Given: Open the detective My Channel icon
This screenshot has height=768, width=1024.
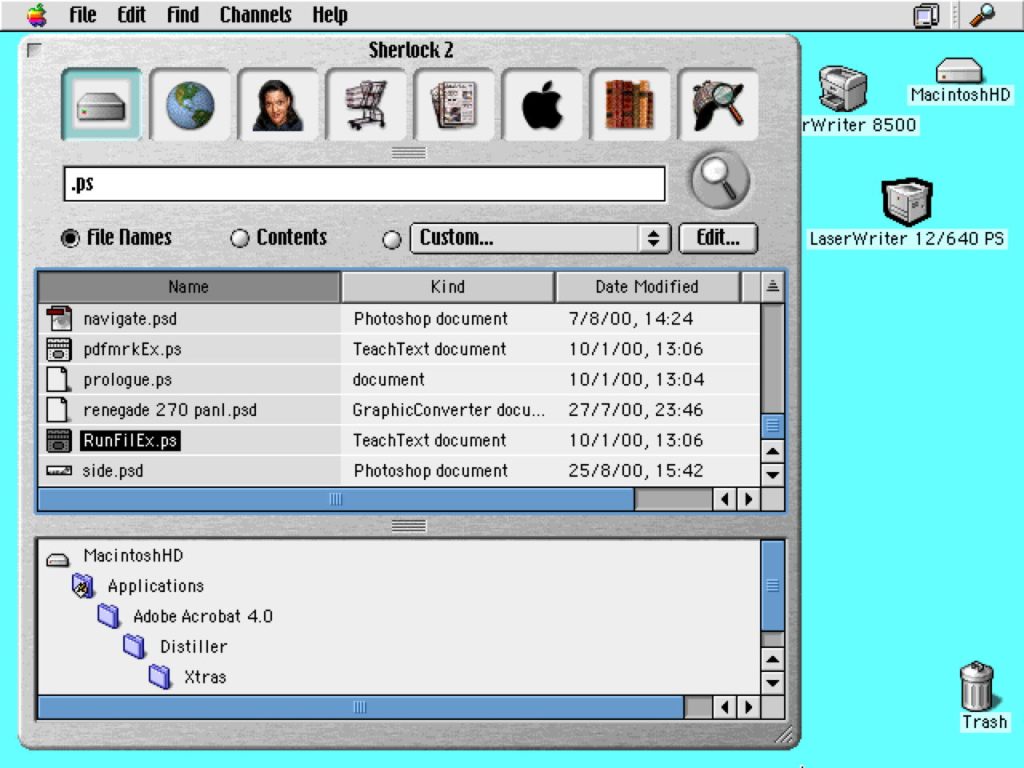Looking at the screenshot, I should pyautogui.click(x=717, y=104).
